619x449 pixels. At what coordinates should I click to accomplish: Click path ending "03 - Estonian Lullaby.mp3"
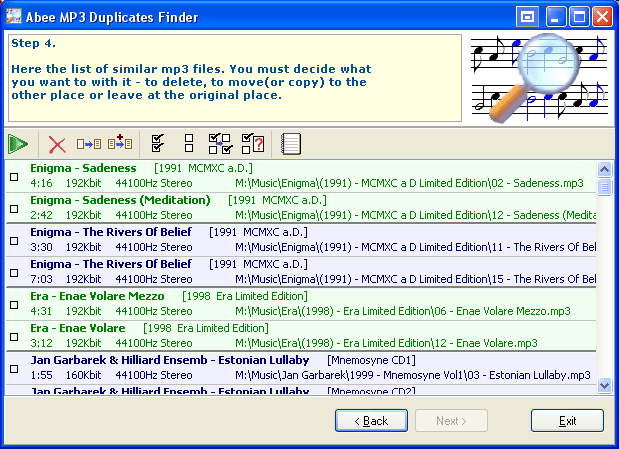click(413, 375)
